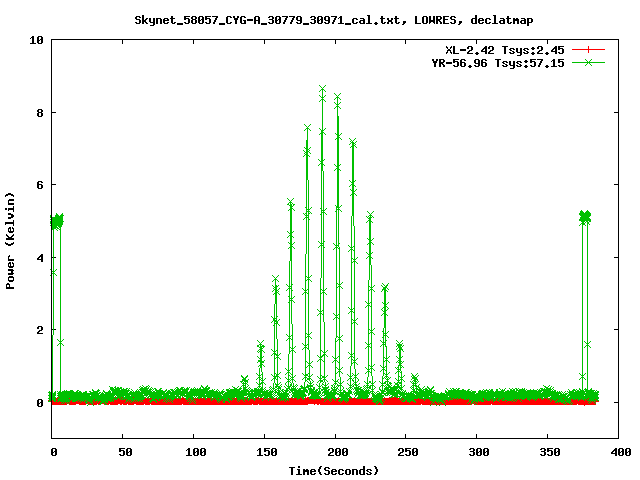Click x-axis tick label 300
Image resolution: width=640 pixels, height=480 pixels.
(x=479, y=452)
